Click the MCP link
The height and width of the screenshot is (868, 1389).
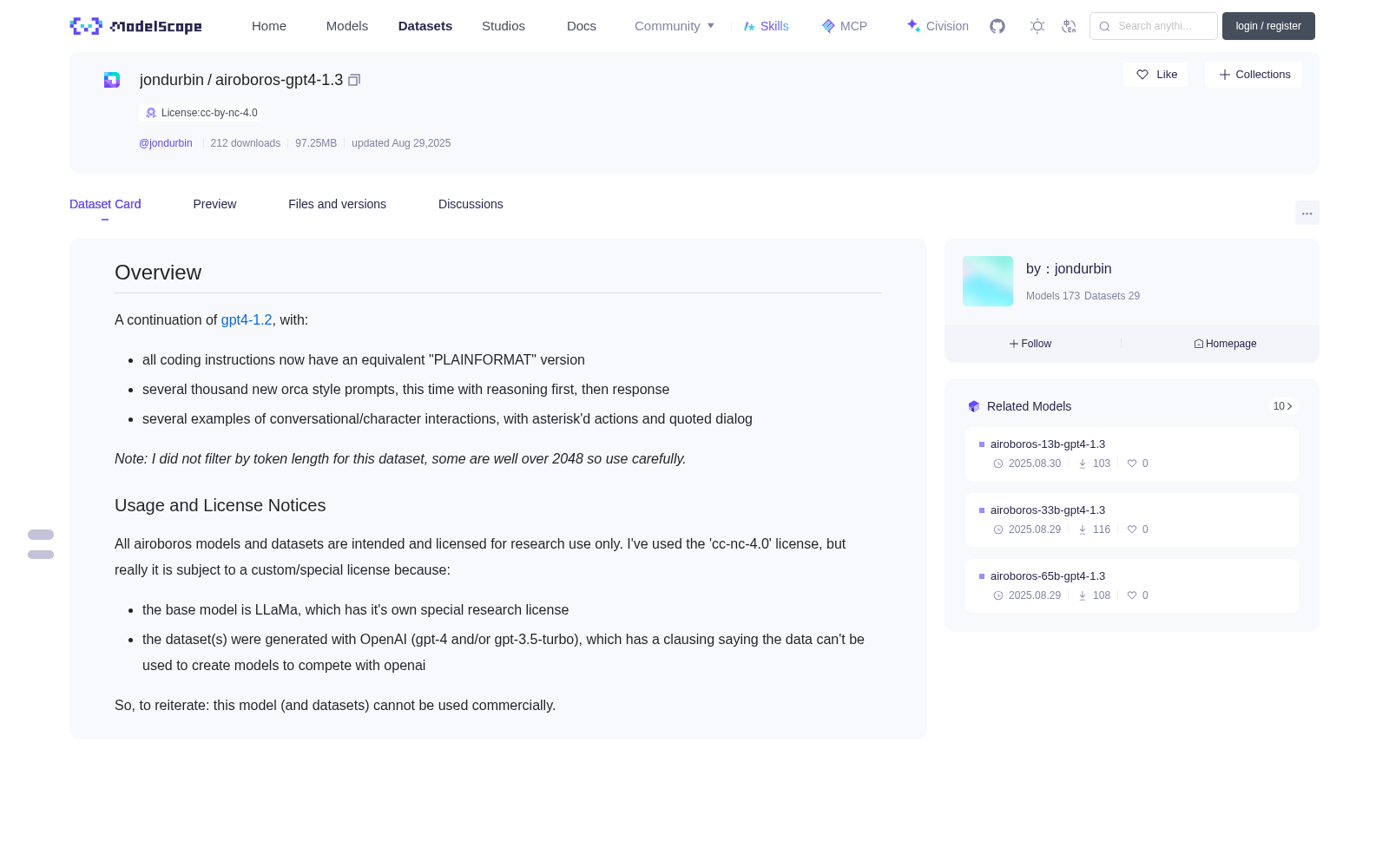click(x=853, y=26)
